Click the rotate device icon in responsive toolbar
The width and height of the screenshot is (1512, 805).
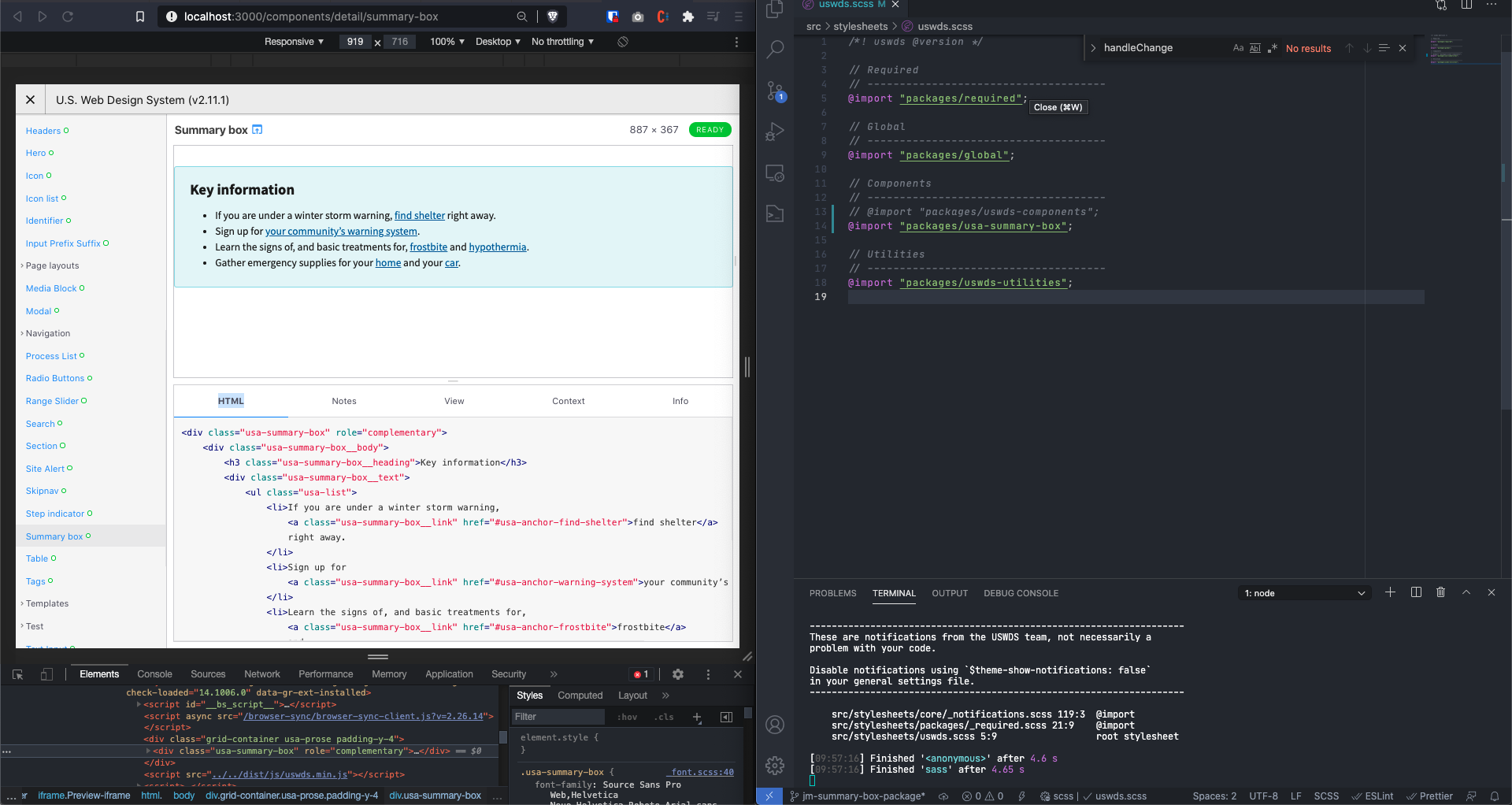click(x=623, y=42)
